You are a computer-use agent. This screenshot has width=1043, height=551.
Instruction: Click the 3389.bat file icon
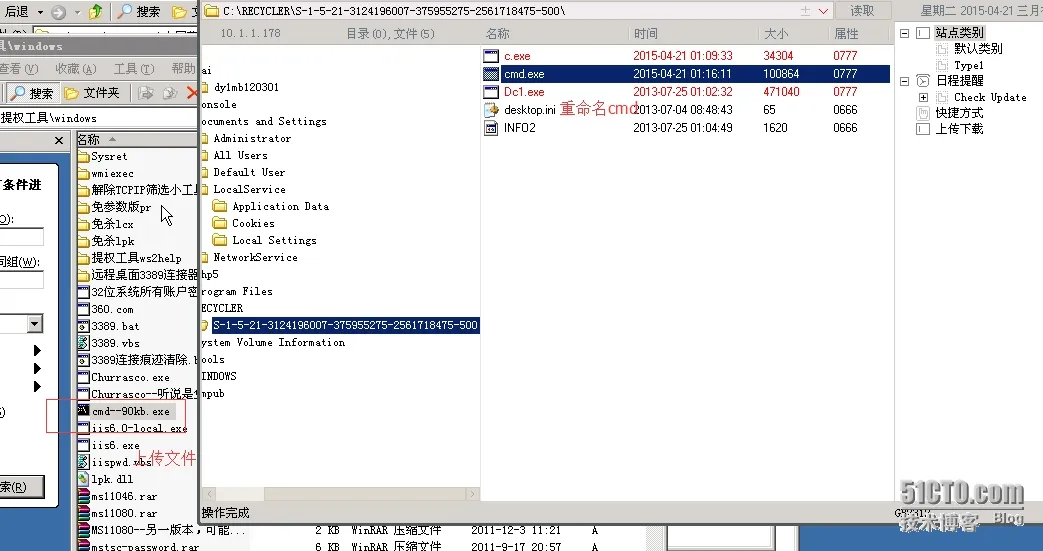point(83,326)
